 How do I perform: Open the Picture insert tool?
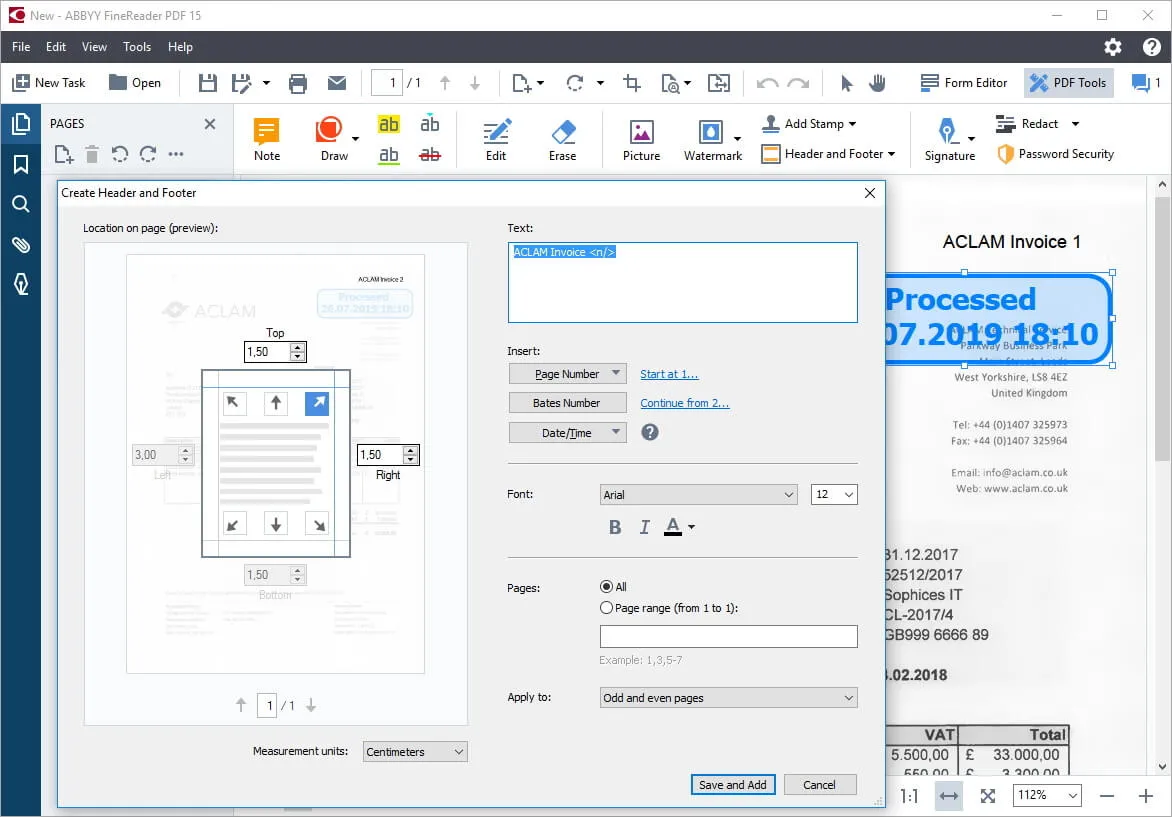click(641, 132)
